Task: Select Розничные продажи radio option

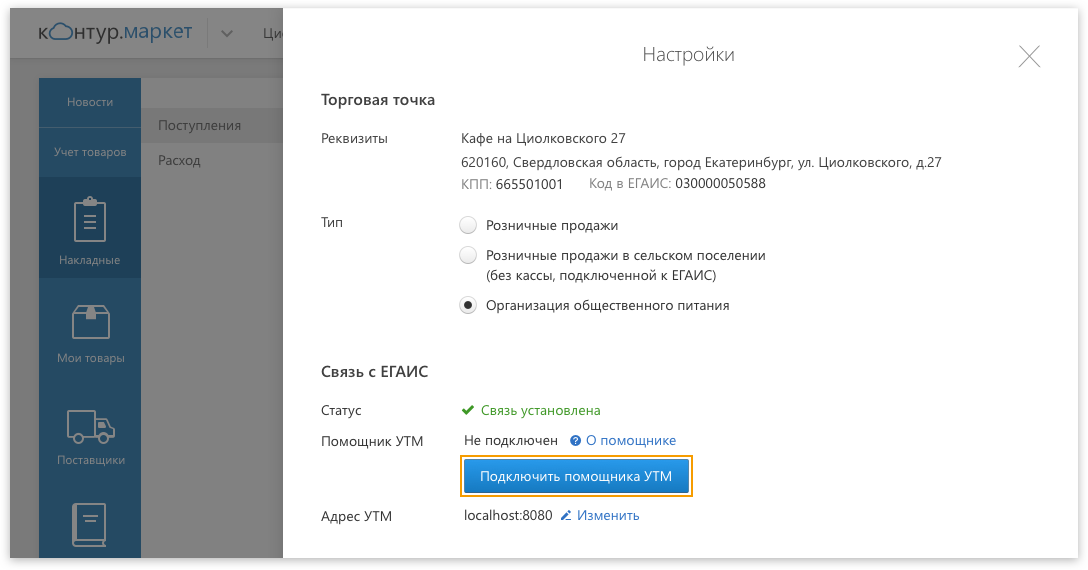Action: [468, 226]
